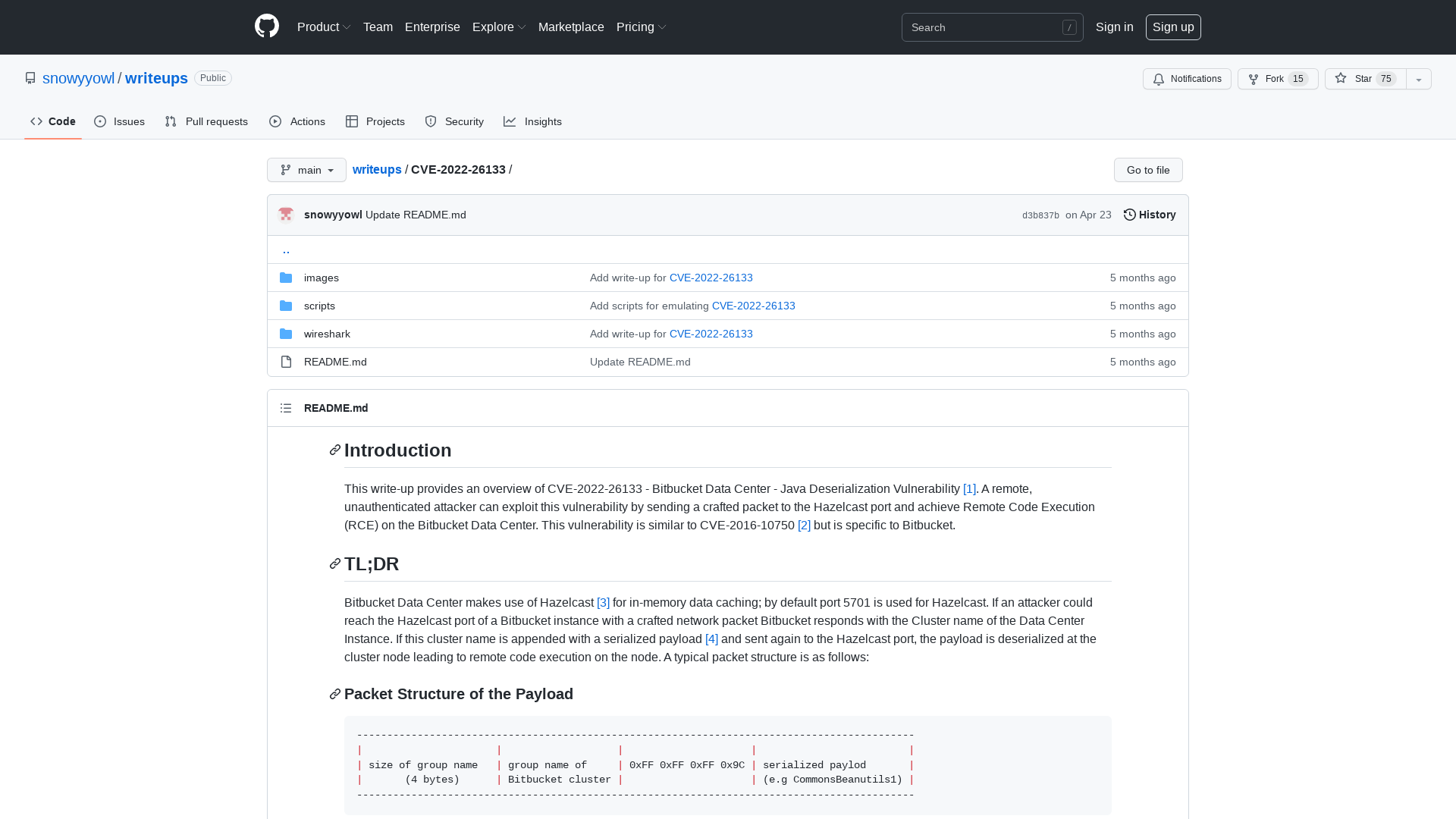Image resolution: width=1456 pixels, height=819 pixels.
Task: Open the Projects tab
Action: click(375, 121)
